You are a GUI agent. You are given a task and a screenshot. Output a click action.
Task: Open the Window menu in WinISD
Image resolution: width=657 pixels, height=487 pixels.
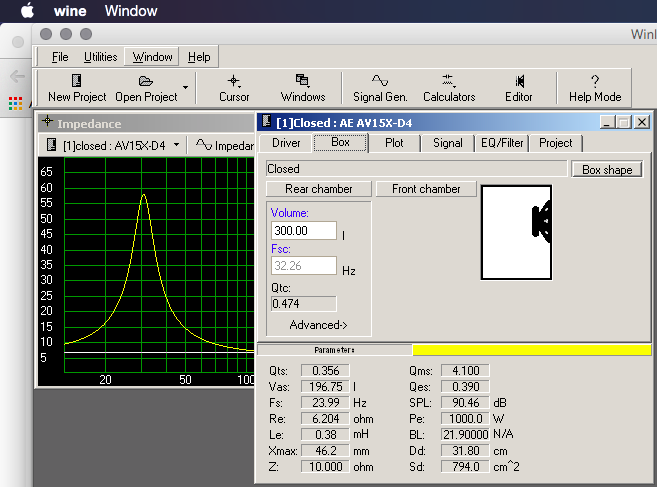pos(152,57)
